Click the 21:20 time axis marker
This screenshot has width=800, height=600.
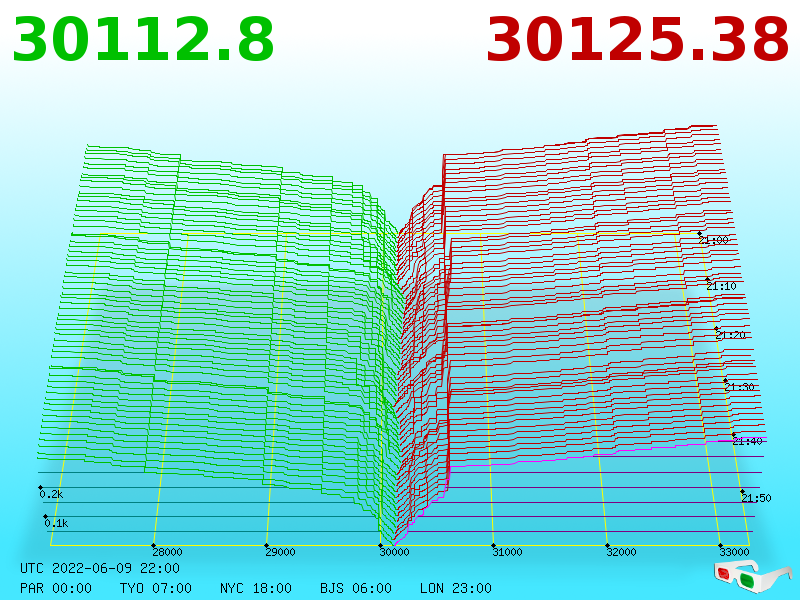(x=731, y=335)
